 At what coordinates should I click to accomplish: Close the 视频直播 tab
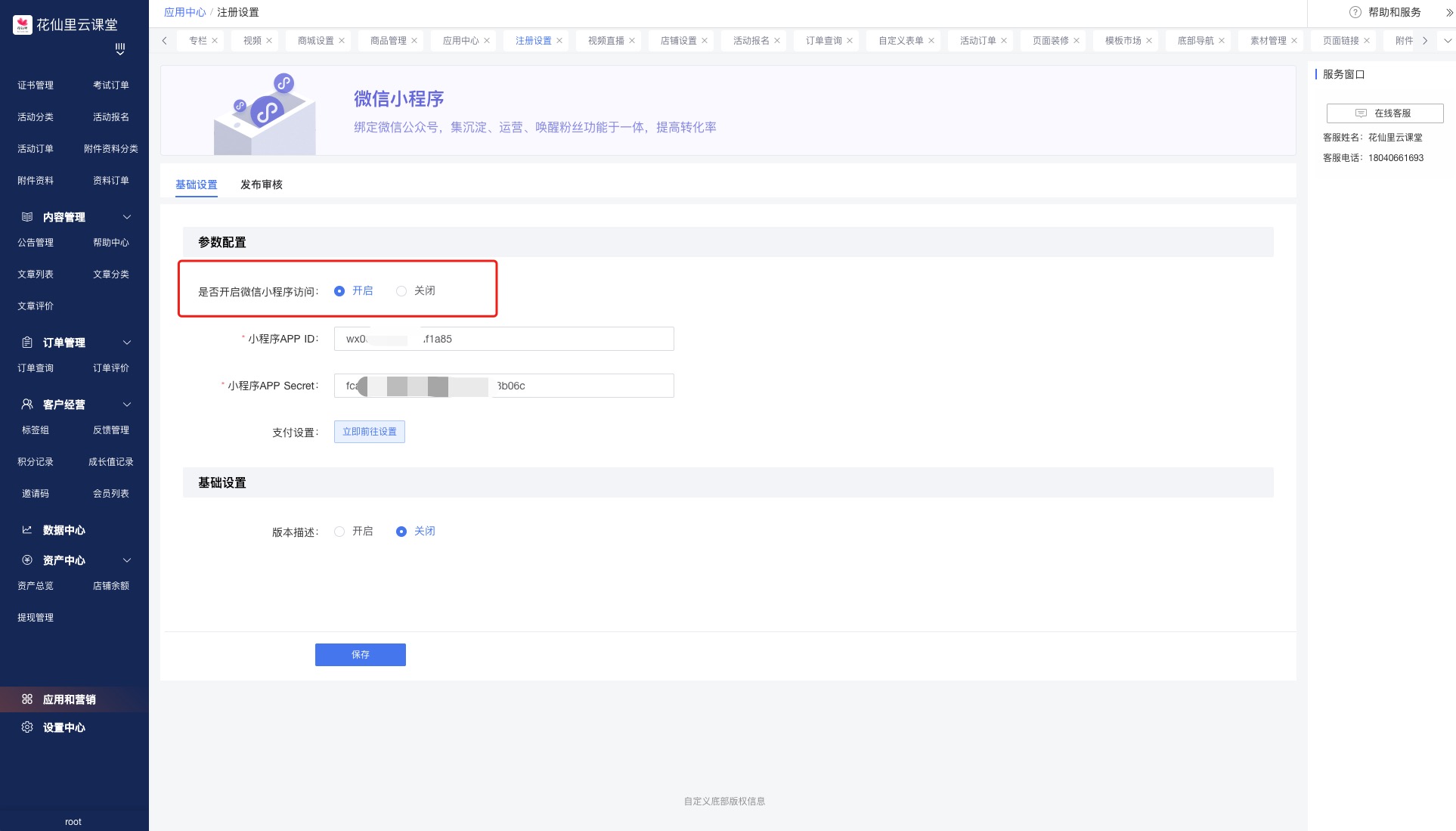click(x=632, y=41)
